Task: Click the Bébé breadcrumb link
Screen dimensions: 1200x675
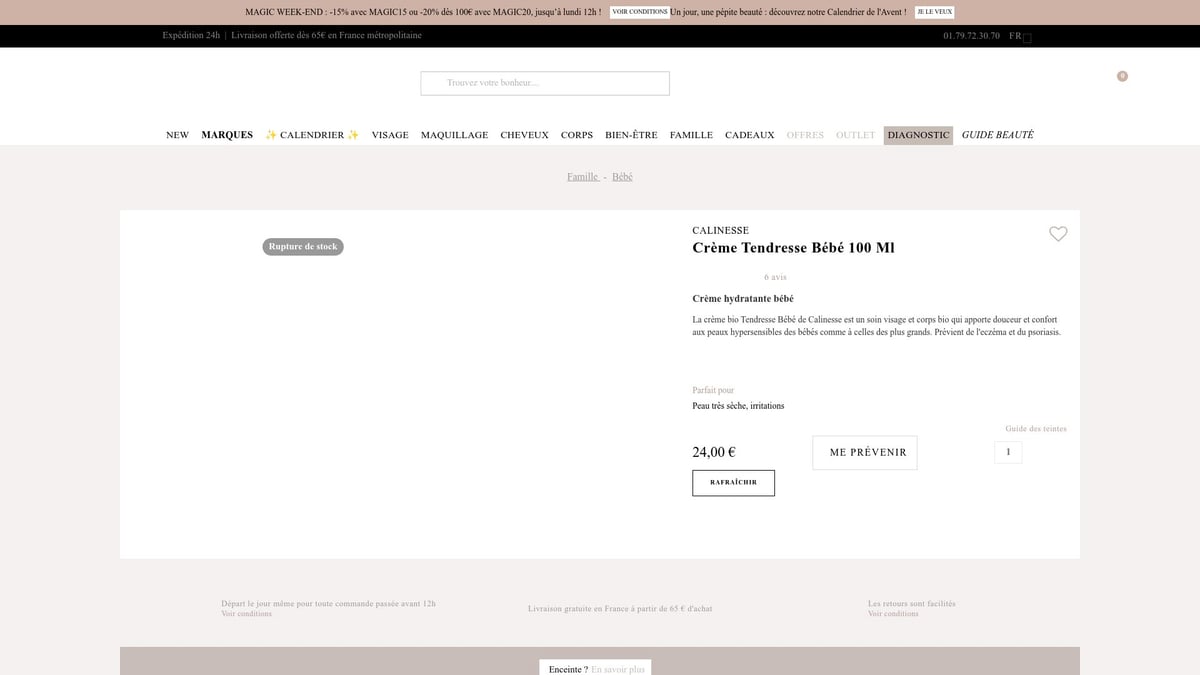Action: (622, 177)
